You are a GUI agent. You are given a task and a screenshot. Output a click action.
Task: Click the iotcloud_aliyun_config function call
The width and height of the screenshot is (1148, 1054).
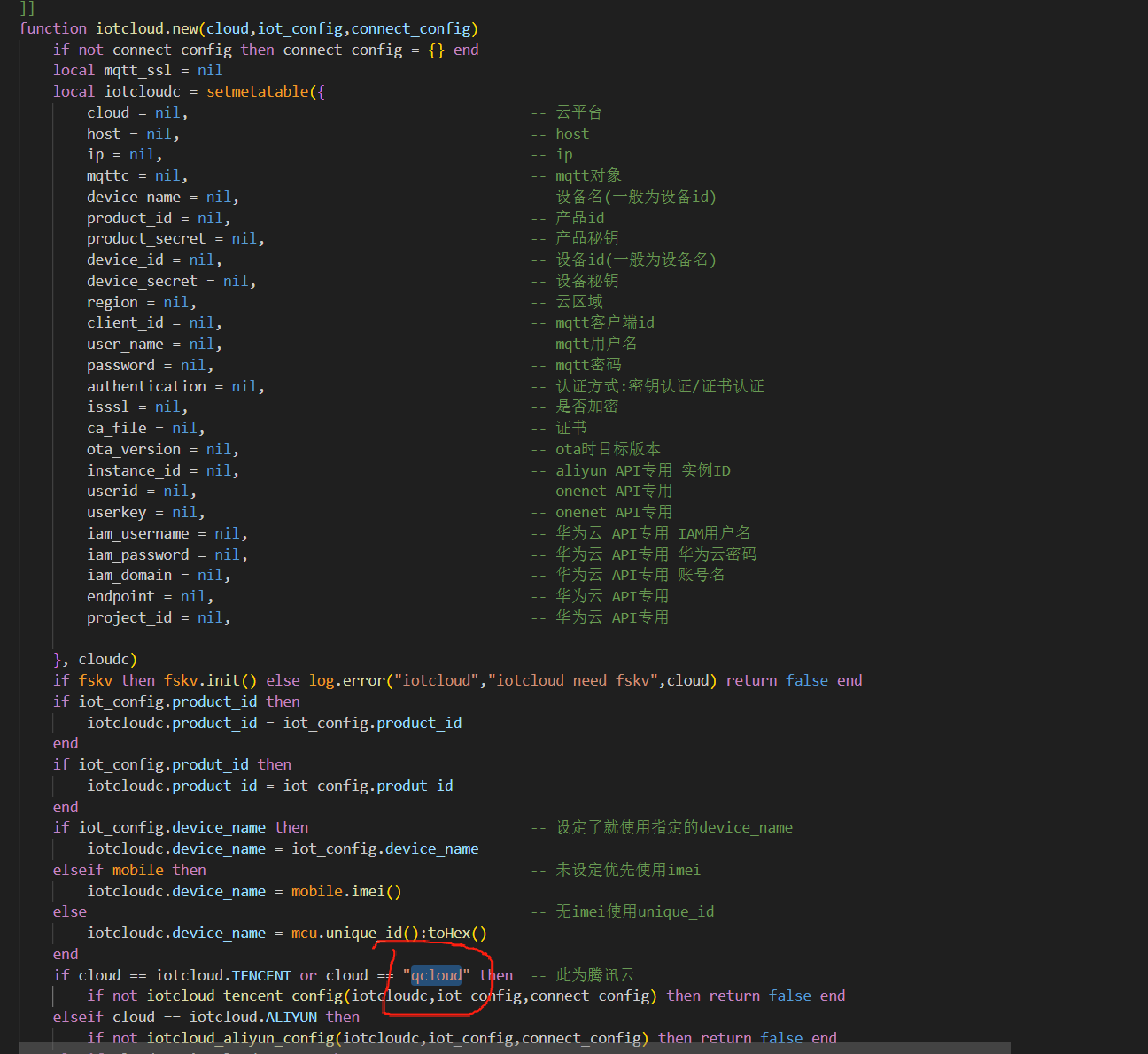[x=241, y=1038]
